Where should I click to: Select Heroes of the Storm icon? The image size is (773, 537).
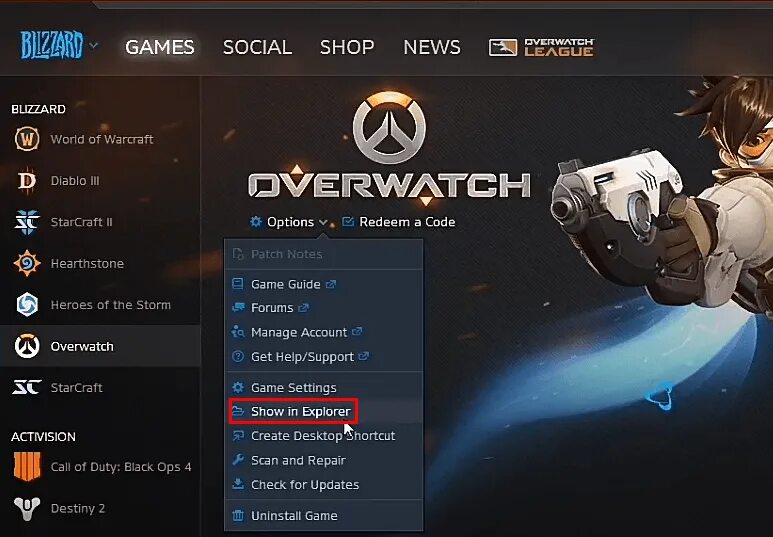(x=27, y=305)
